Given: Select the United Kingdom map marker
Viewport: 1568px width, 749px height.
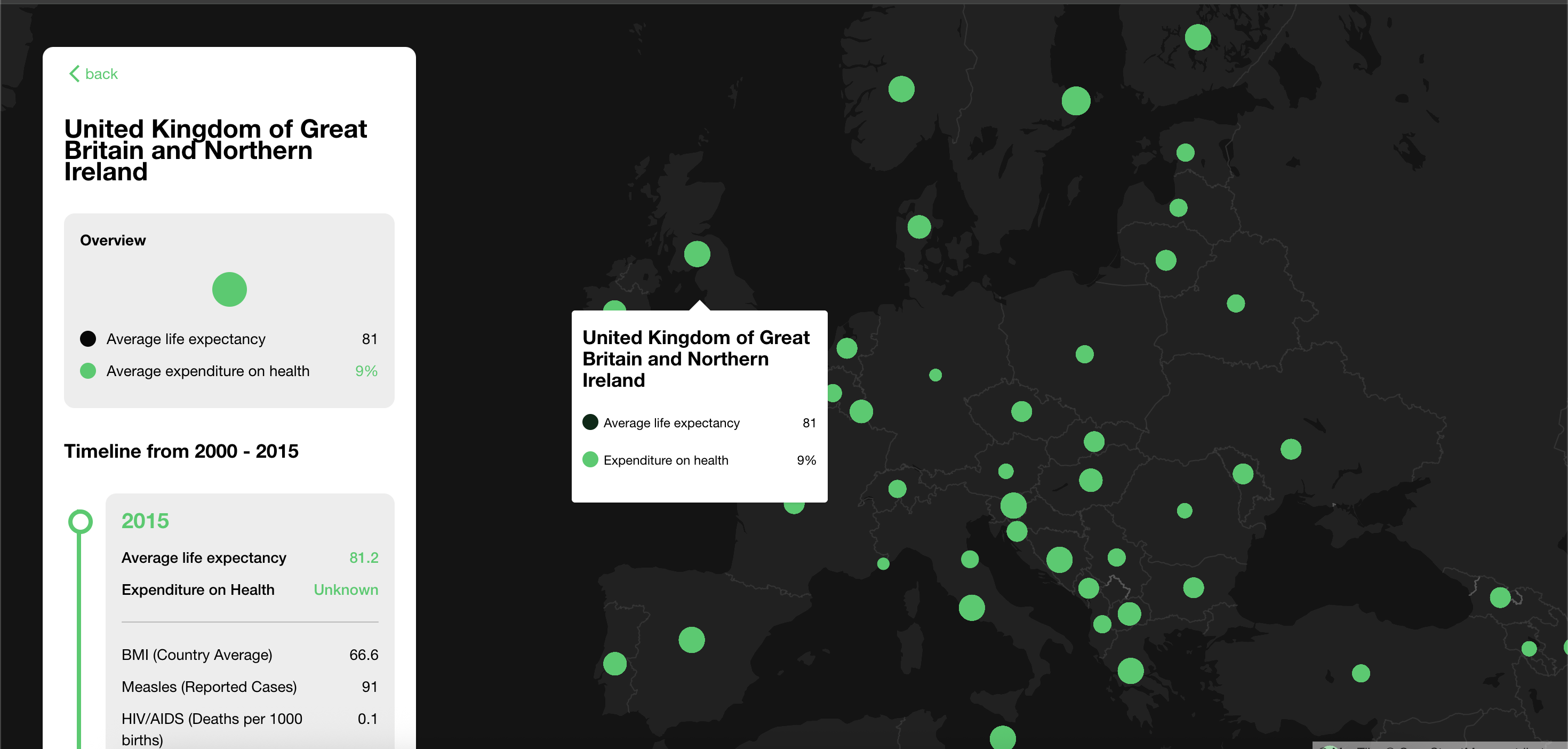Looking at the screenshot, I should pos(697,254).
